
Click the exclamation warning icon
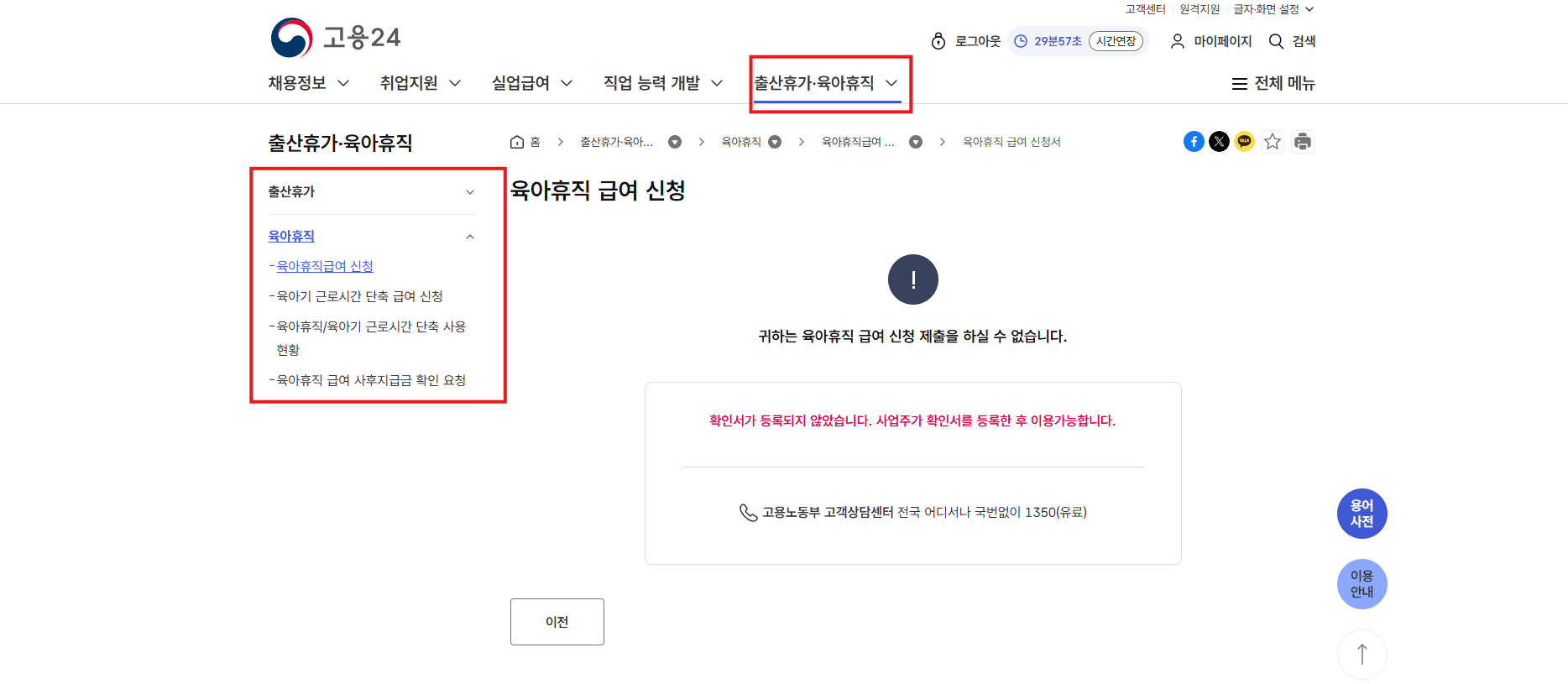[913, 279]
